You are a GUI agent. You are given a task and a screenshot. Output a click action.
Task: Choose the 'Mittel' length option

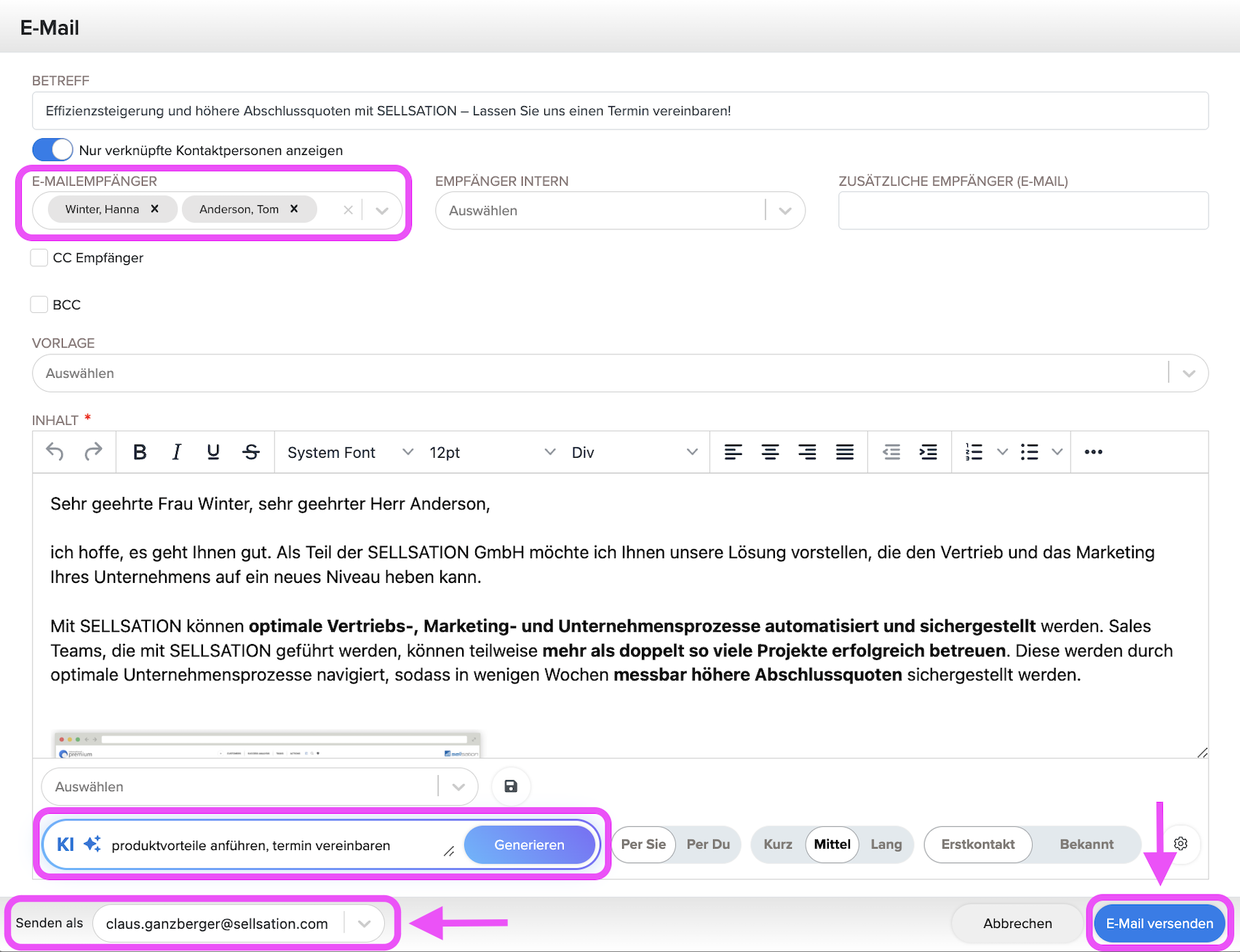[x=832, y=844]
